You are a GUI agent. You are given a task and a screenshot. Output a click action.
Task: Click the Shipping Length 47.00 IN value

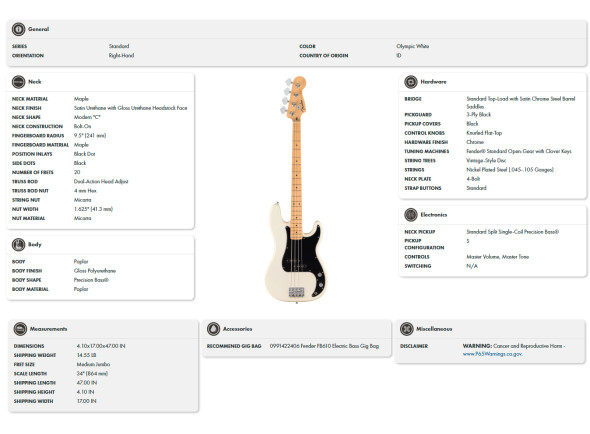(87, 383)
